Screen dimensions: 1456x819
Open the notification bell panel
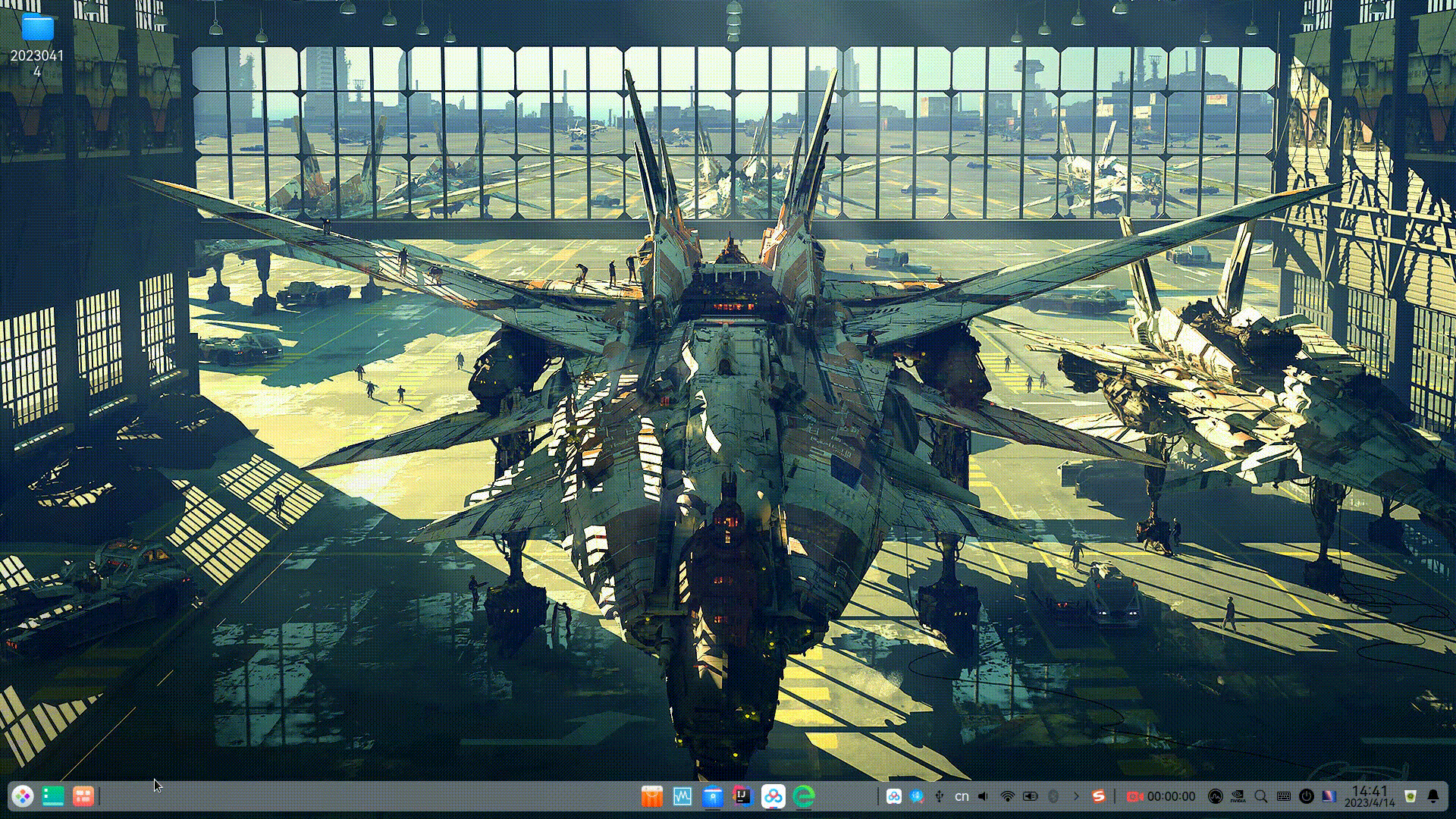(x=1433, y=796)
